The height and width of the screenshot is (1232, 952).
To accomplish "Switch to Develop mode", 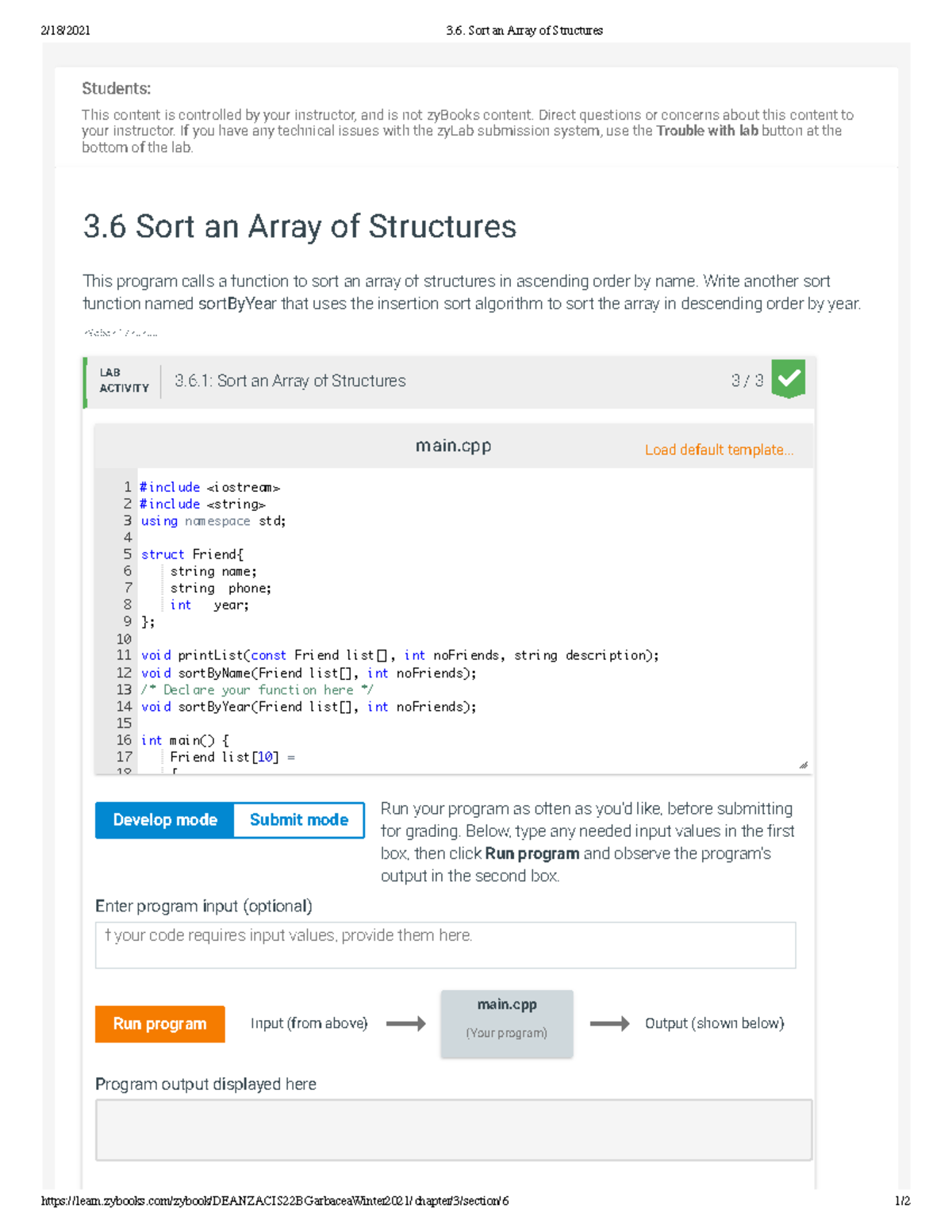I will coord(165,820).
